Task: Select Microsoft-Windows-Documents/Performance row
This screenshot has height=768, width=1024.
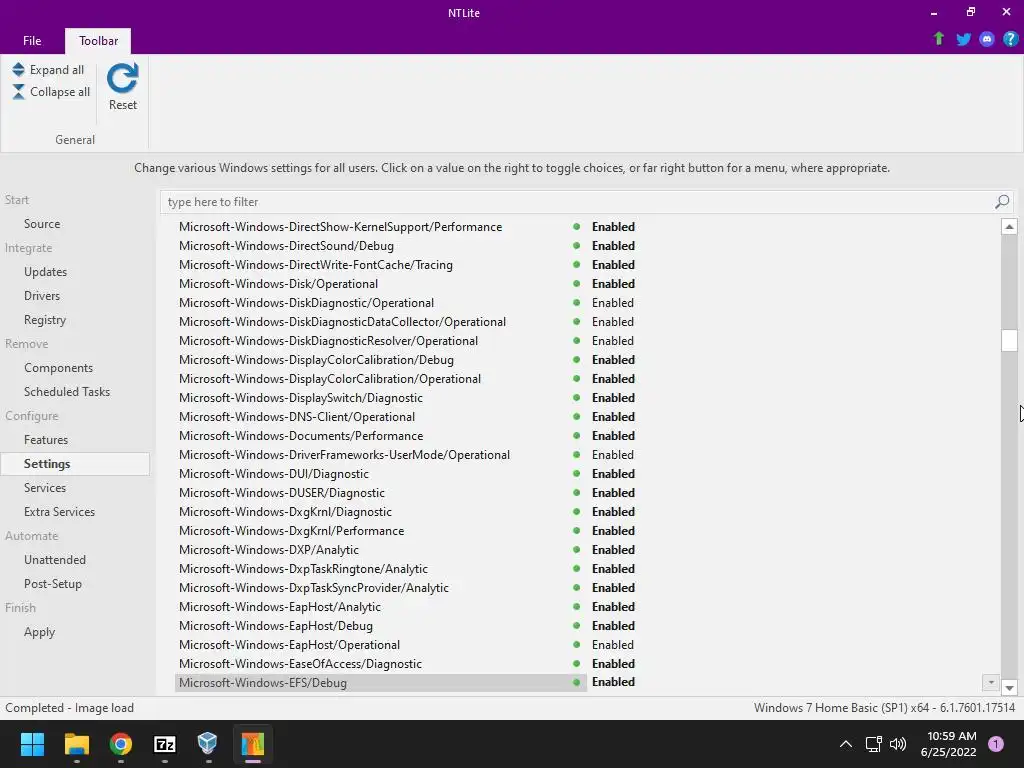Action: [301, 436]
